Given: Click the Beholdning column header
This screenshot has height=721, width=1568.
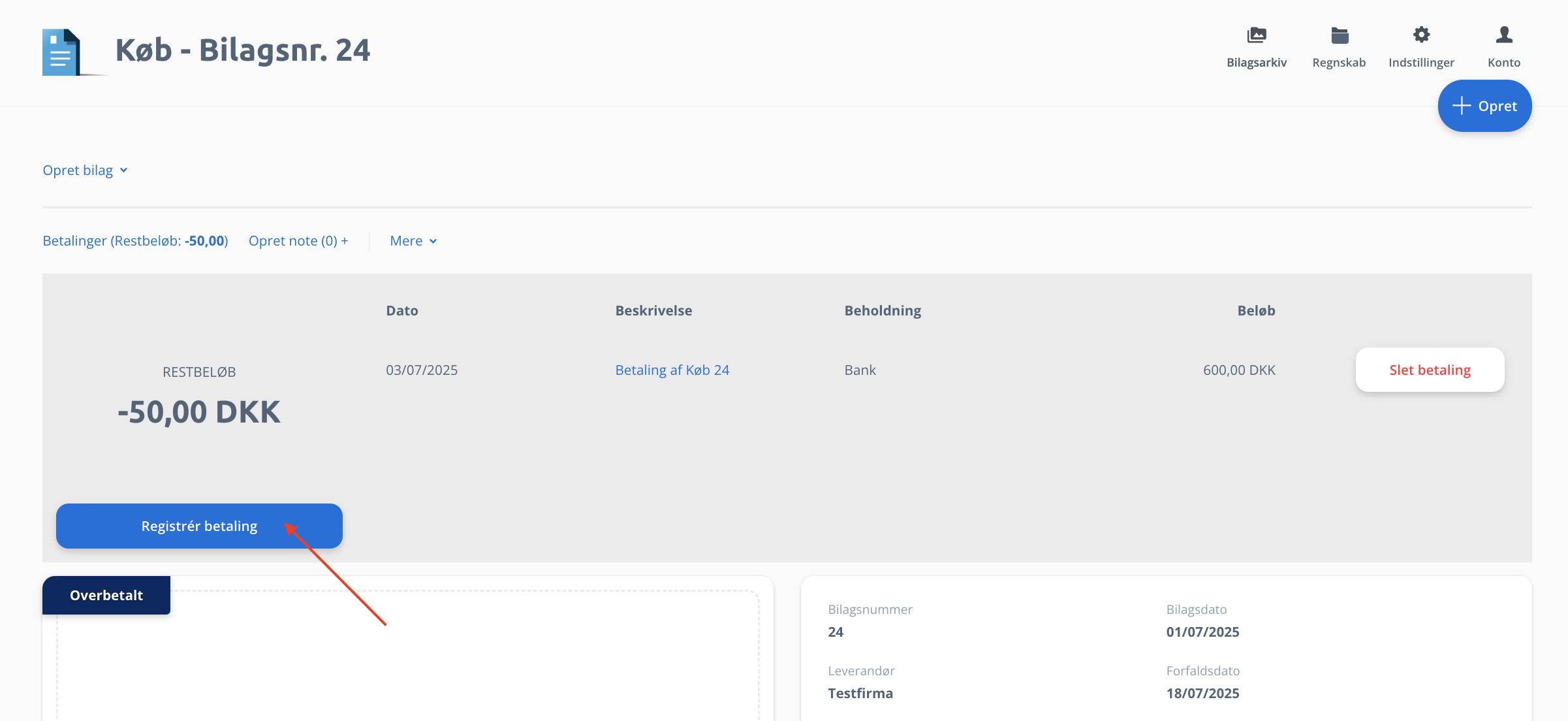Looking at the screenshot, I should [883, 311].
